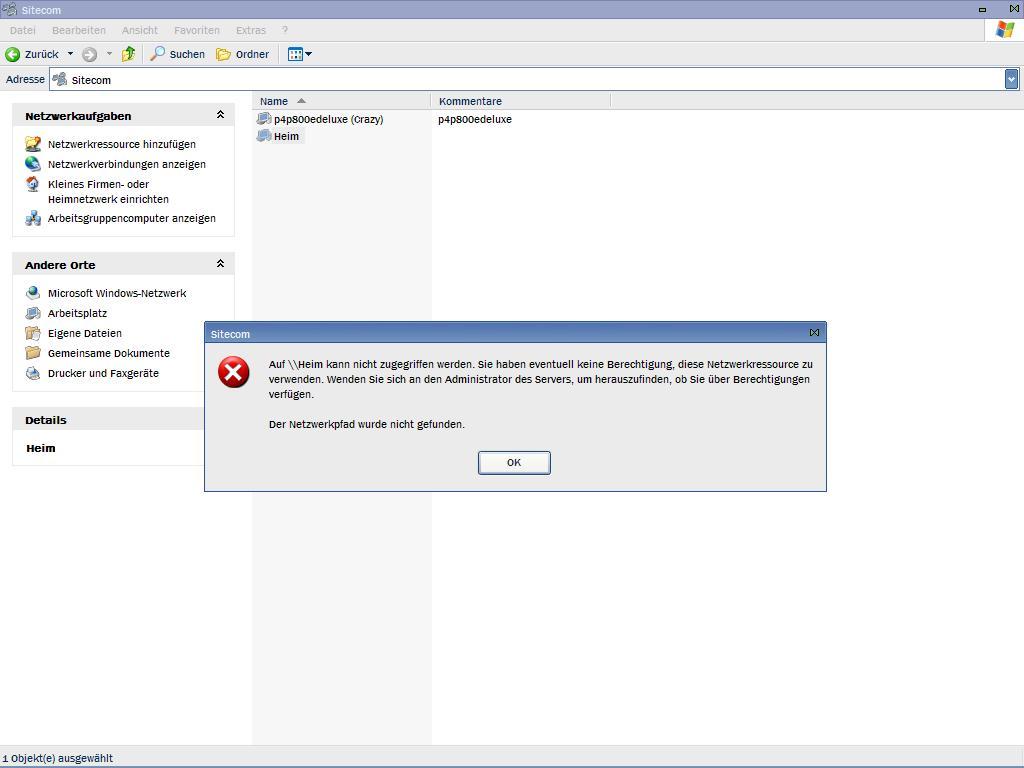Click the forward navigation arrow icon

tap(89, 54)
